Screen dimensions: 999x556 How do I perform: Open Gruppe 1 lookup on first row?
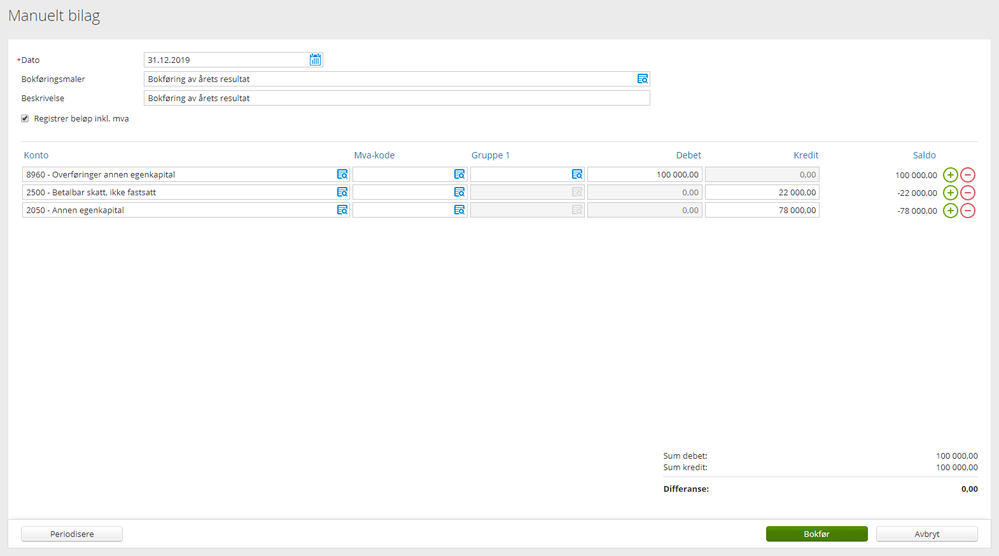click(x=577, y=175)
